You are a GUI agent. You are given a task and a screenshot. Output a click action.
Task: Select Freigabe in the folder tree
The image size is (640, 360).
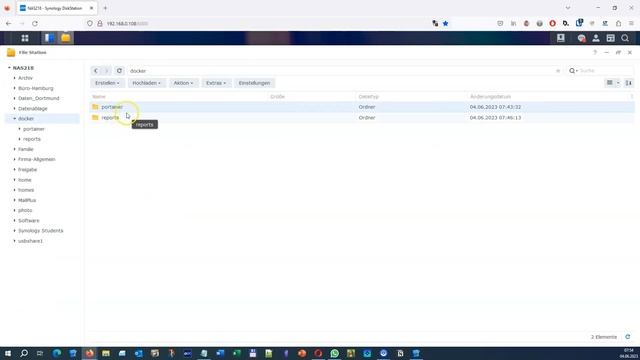pos(27,170)
